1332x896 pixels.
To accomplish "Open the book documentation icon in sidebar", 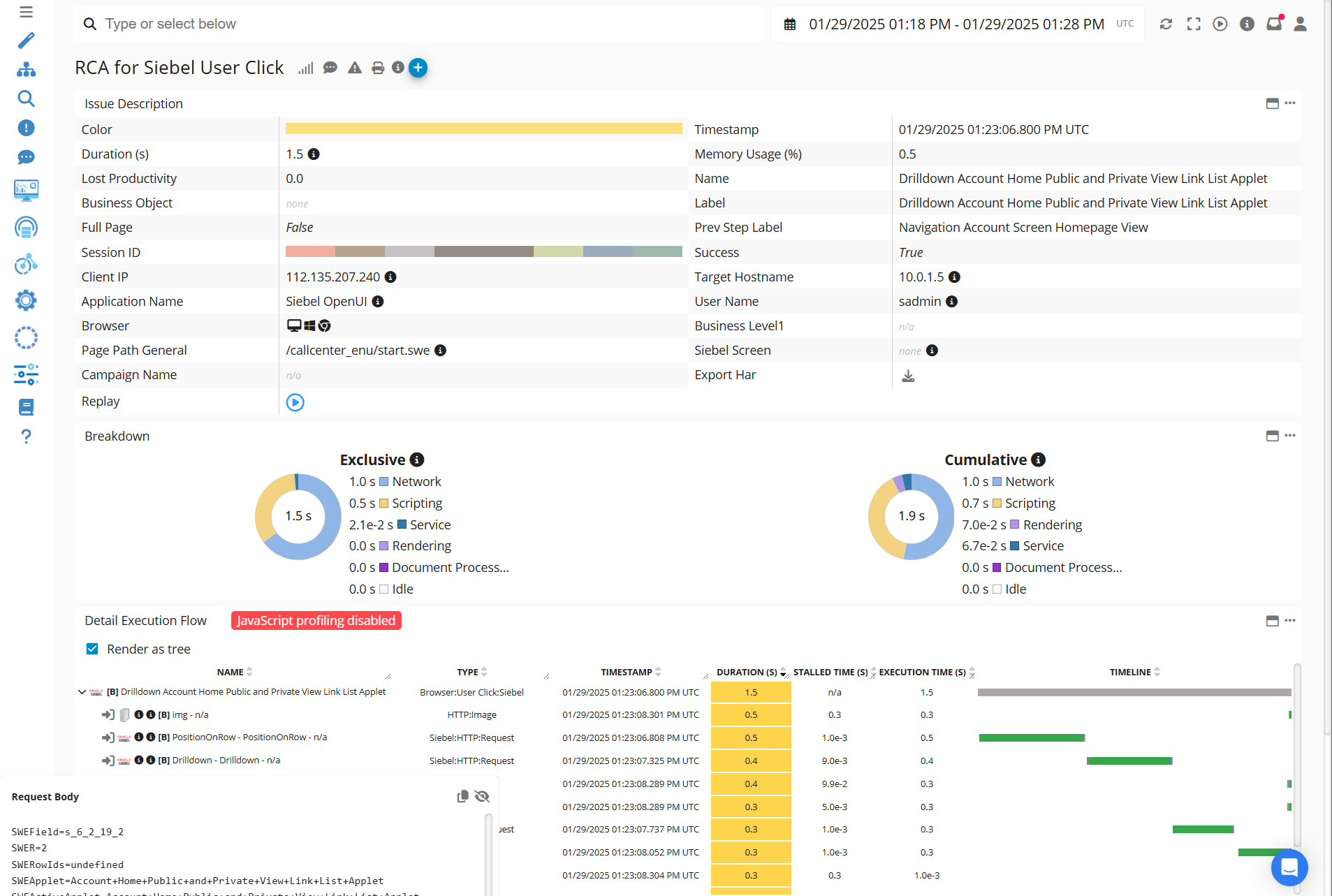I will (x=26, y=407).
